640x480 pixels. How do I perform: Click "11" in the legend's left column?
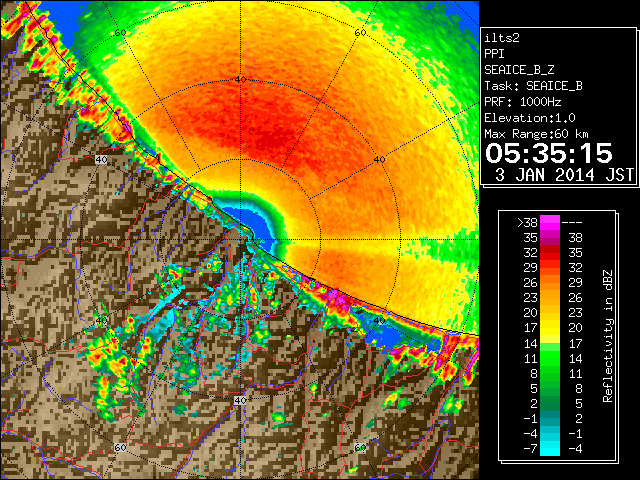(531, 359)
